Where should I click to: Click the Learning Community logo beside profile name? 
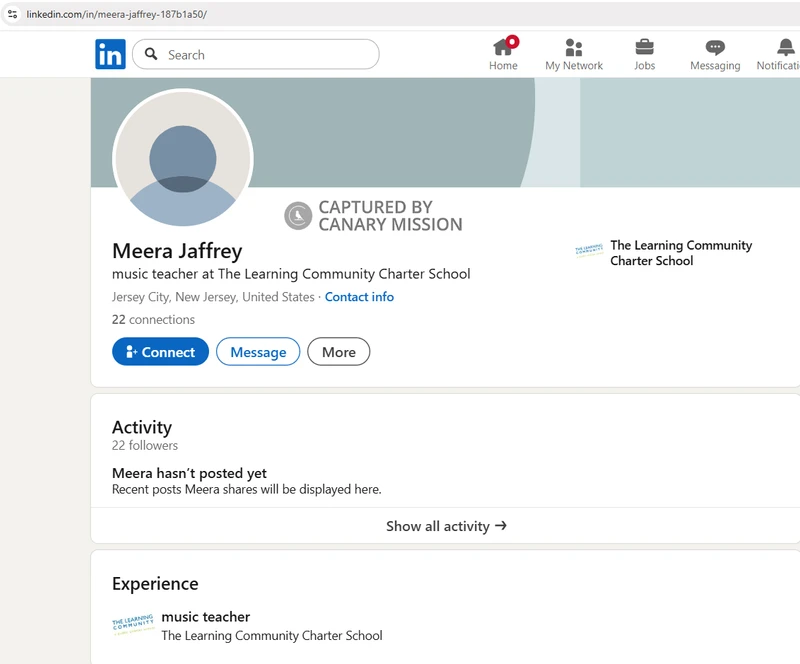click(589, 251)
